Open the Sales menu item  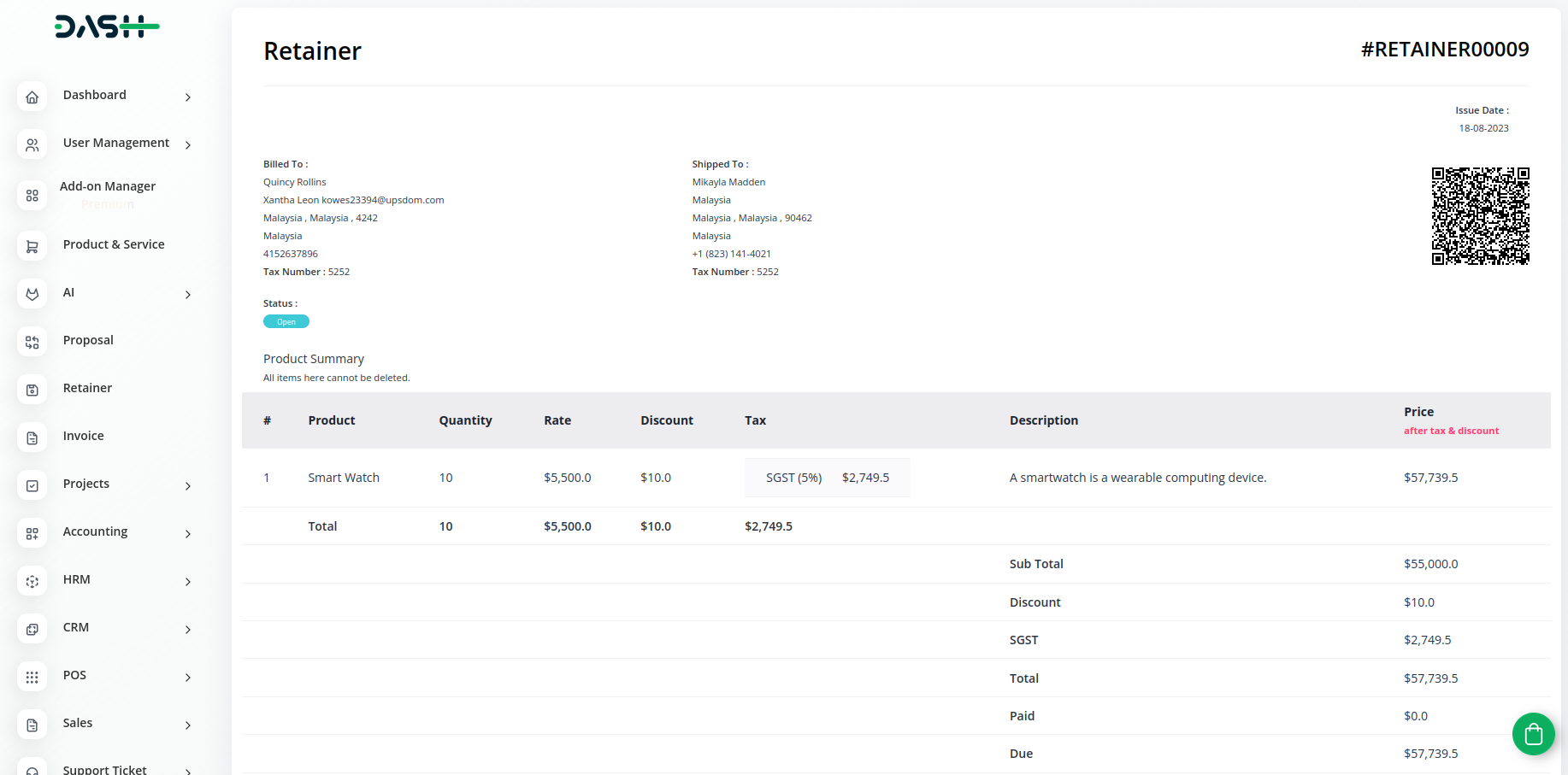pyautogui.click(x=78, y=723)
